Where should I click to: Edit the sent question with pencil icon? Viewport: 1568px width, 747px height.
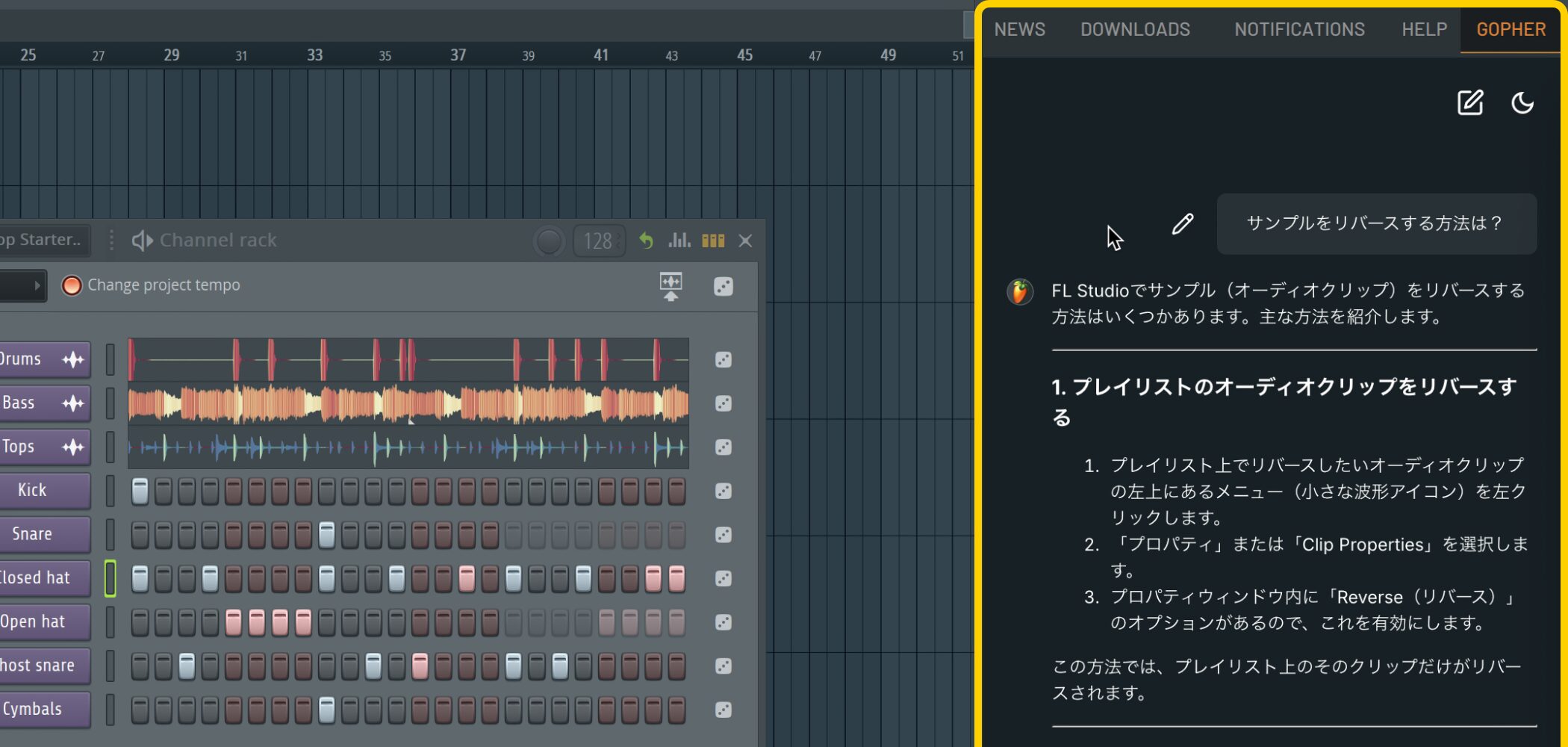1183,223
